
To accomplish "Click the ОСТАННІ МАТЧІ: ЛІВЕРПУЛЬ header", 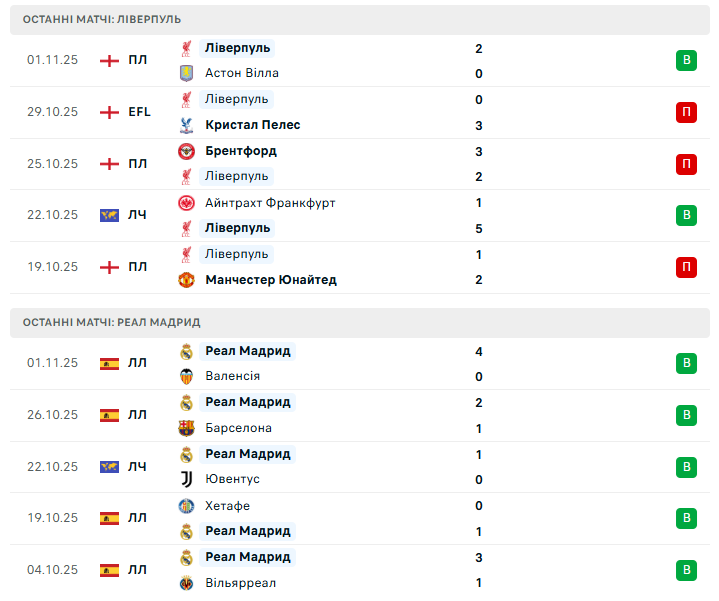I will [x=102, y=19].
